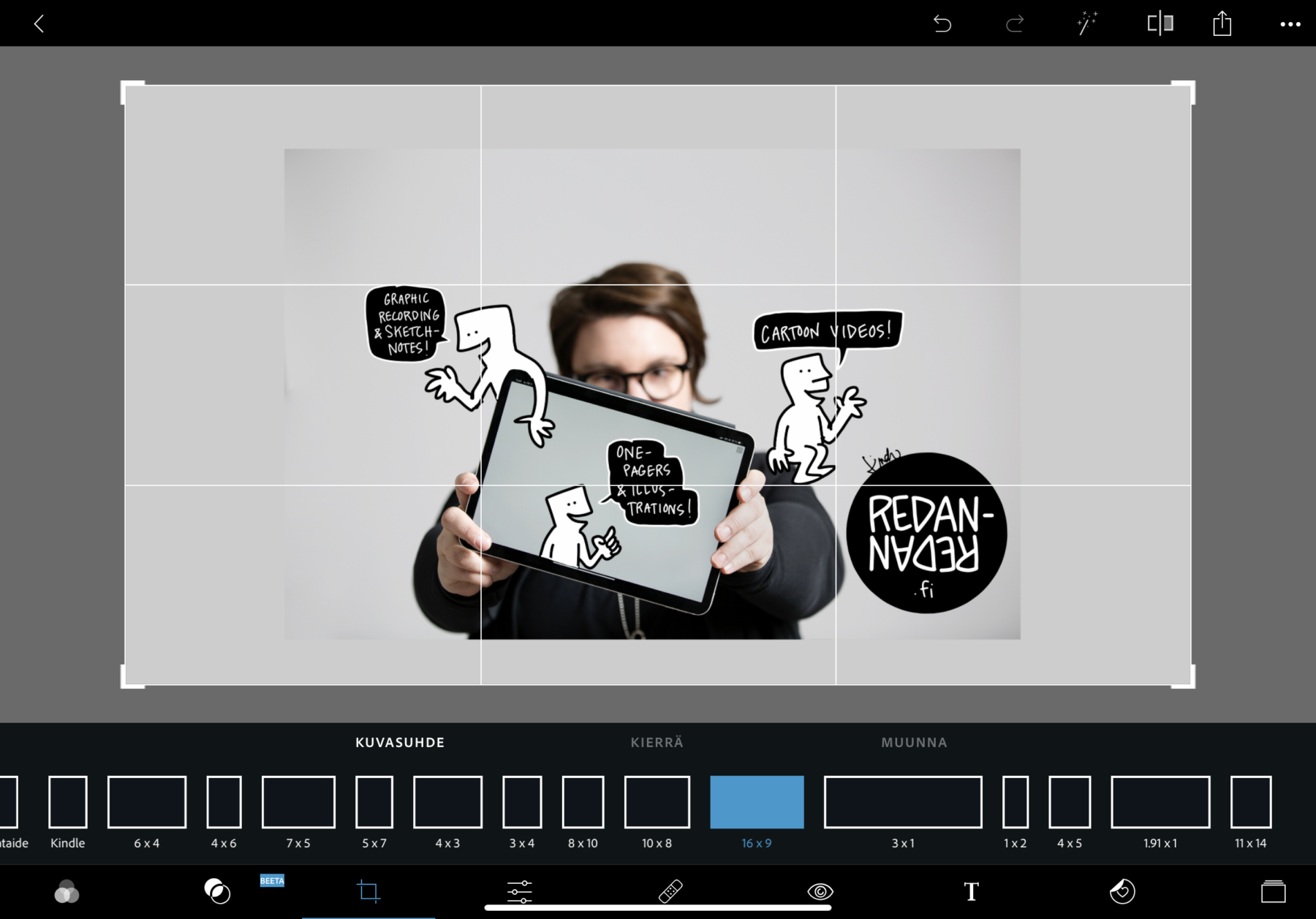Open the Stickers tool

click(x=1122, y=891)
